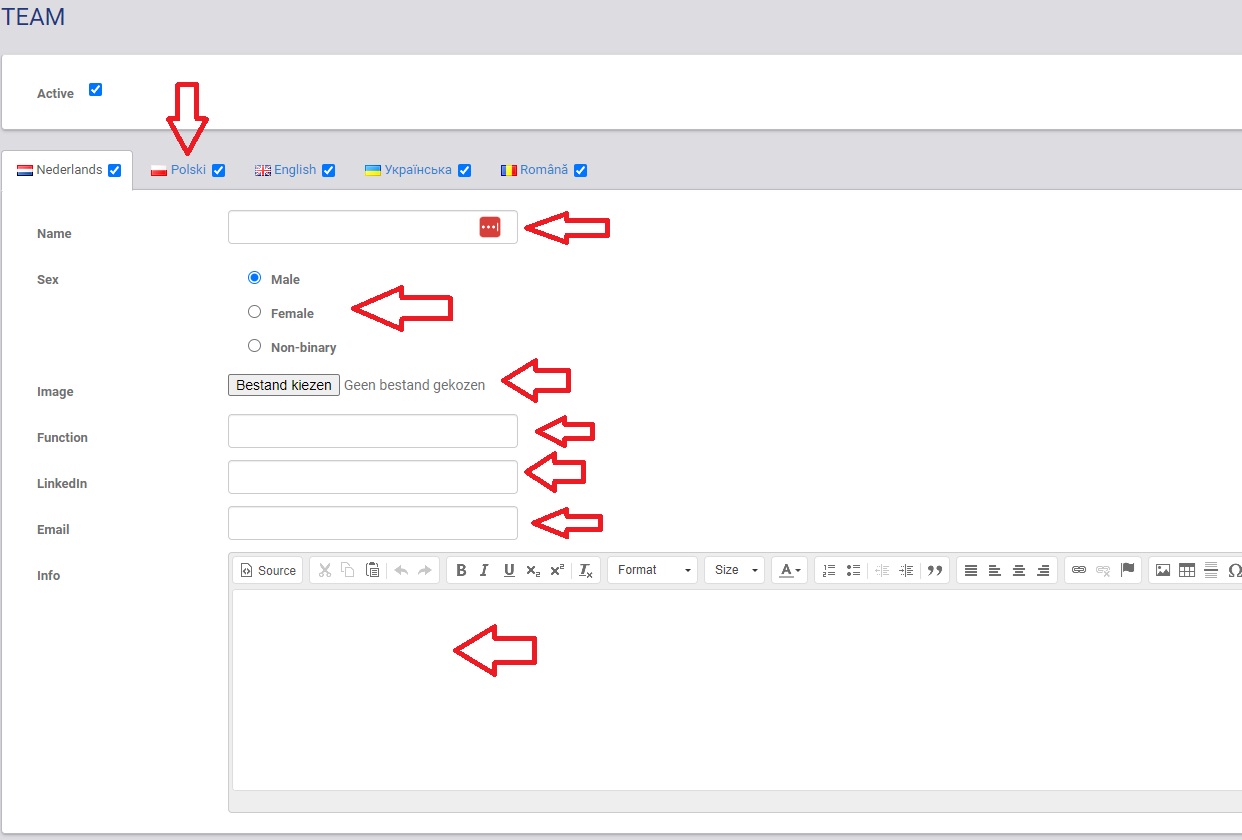Open the text color dropdown
1242x840 pixels.
[789, 570]
